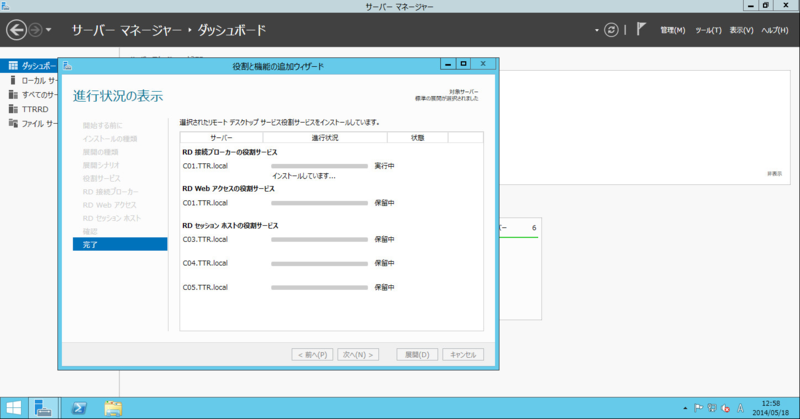
Task: Click the 非表示 link on the dashboard
Action: click(774, 174)
